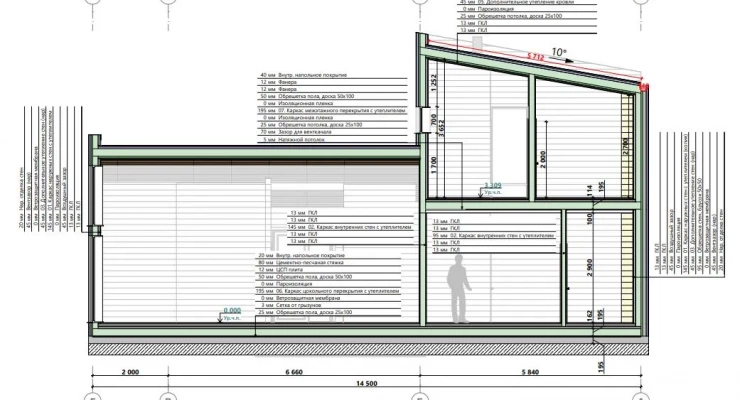
Task: Click '95 мм 02. Каркас внутренних стен' label
Action: point(494,235)
